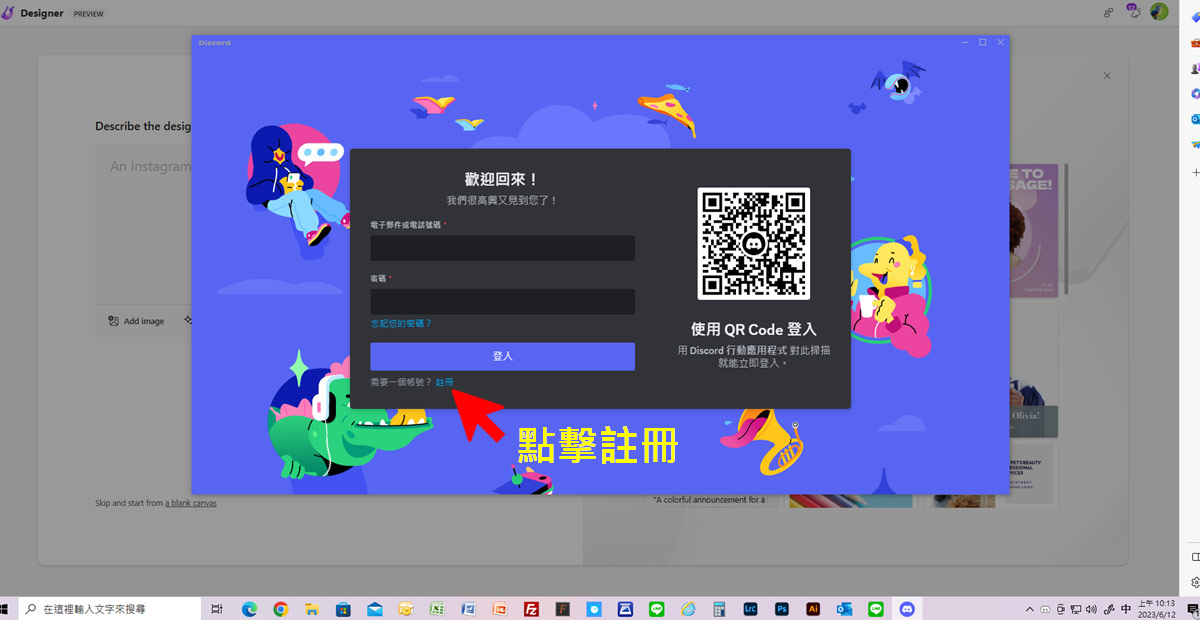The height and width of the screenshot is (620, 1200).
Task: Open FileZilla from taskbar
Action: 531,608
